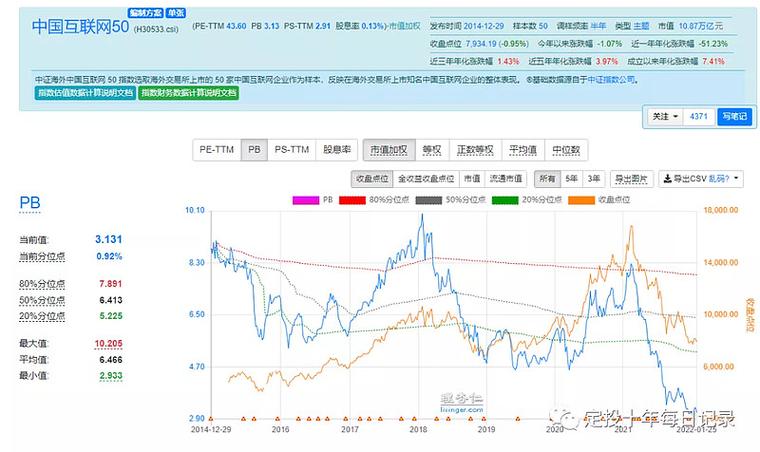This screenshot has width=760, height=452.
Task: Click the 写笔记 button
Action: [x=734, y=116]
